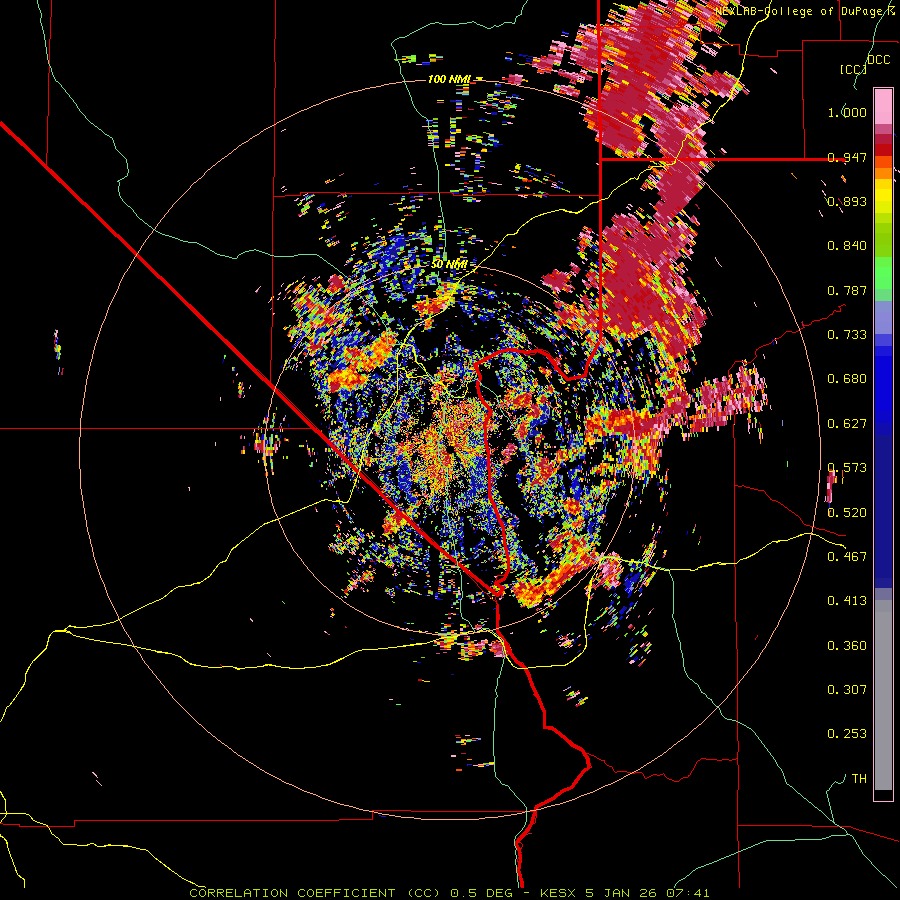900x900 pixels.
Task: Click the 0.5 DEG elevation text
Action: click(481, 893)
